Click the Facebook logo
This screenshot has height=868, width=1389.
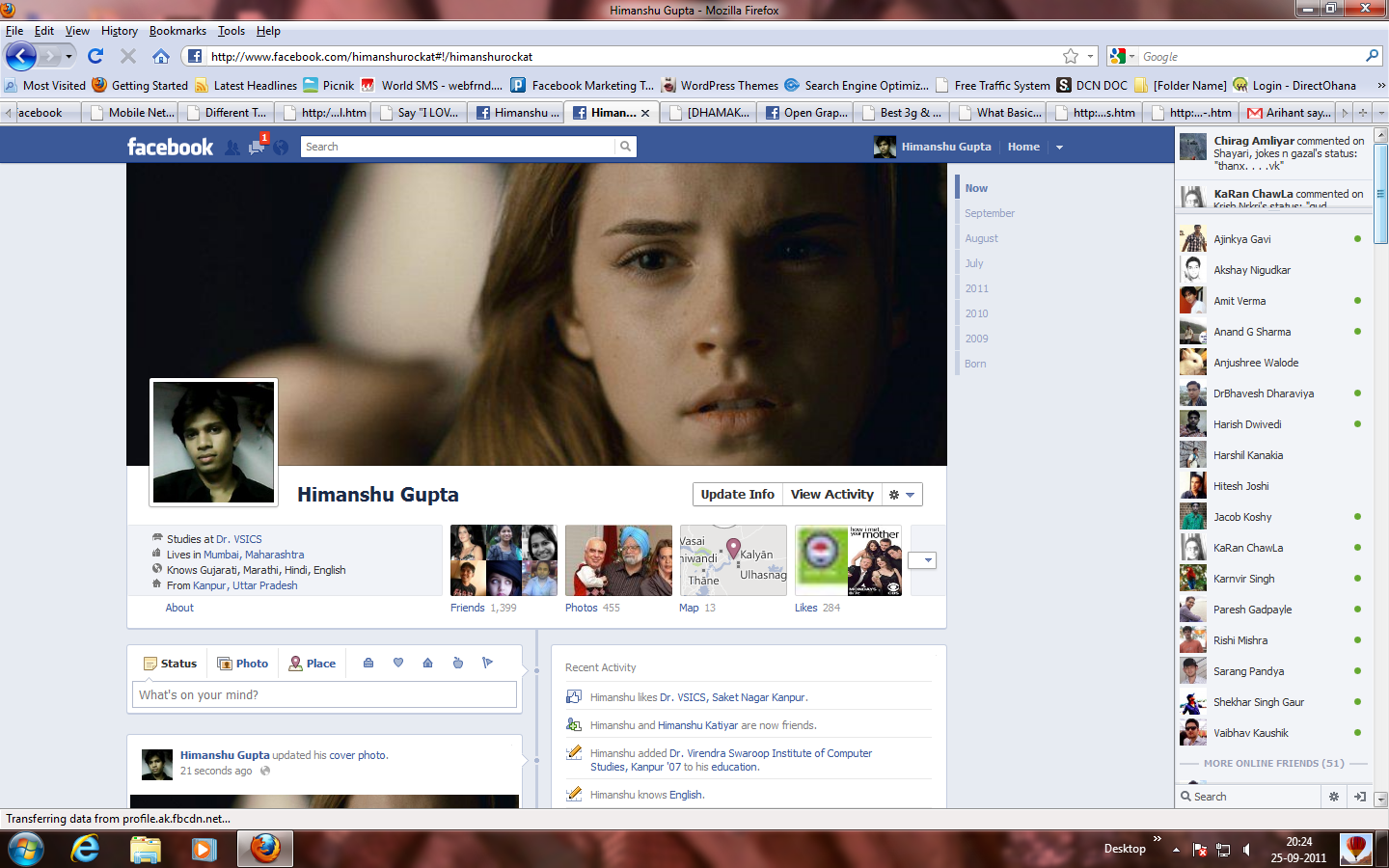(x=170, y=147)
